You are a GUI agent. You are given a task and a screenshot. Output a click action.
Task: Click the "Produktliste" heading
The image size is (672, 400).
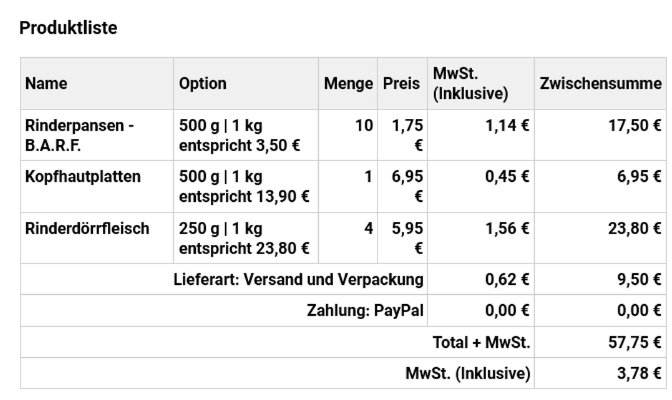(69, 28)
